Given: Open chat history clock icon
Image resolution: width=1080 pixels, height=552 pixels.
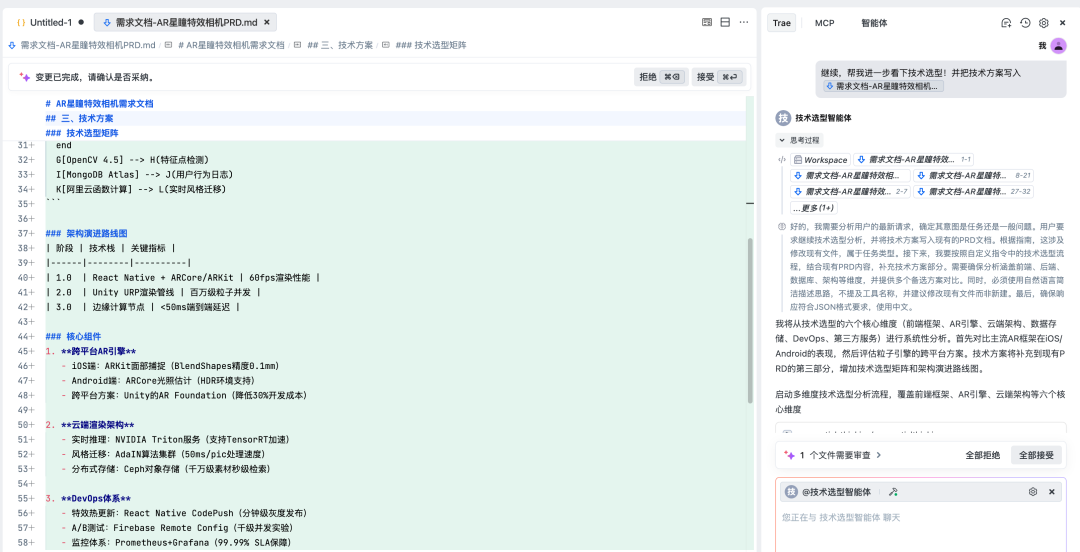Looking at the screenshot, I should [1025, 23].
